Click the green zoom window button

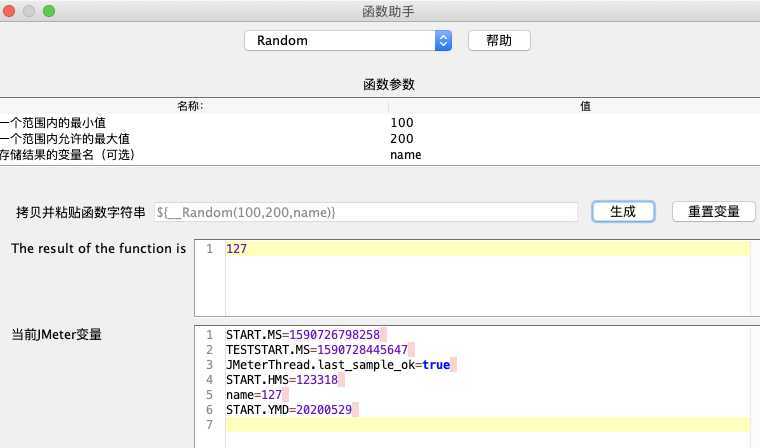point(49,11)
